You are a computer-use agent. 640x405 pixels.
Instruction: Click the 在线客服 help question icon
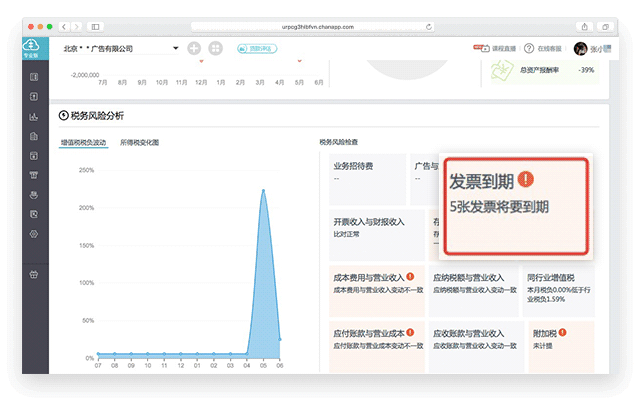click(529, 48)
